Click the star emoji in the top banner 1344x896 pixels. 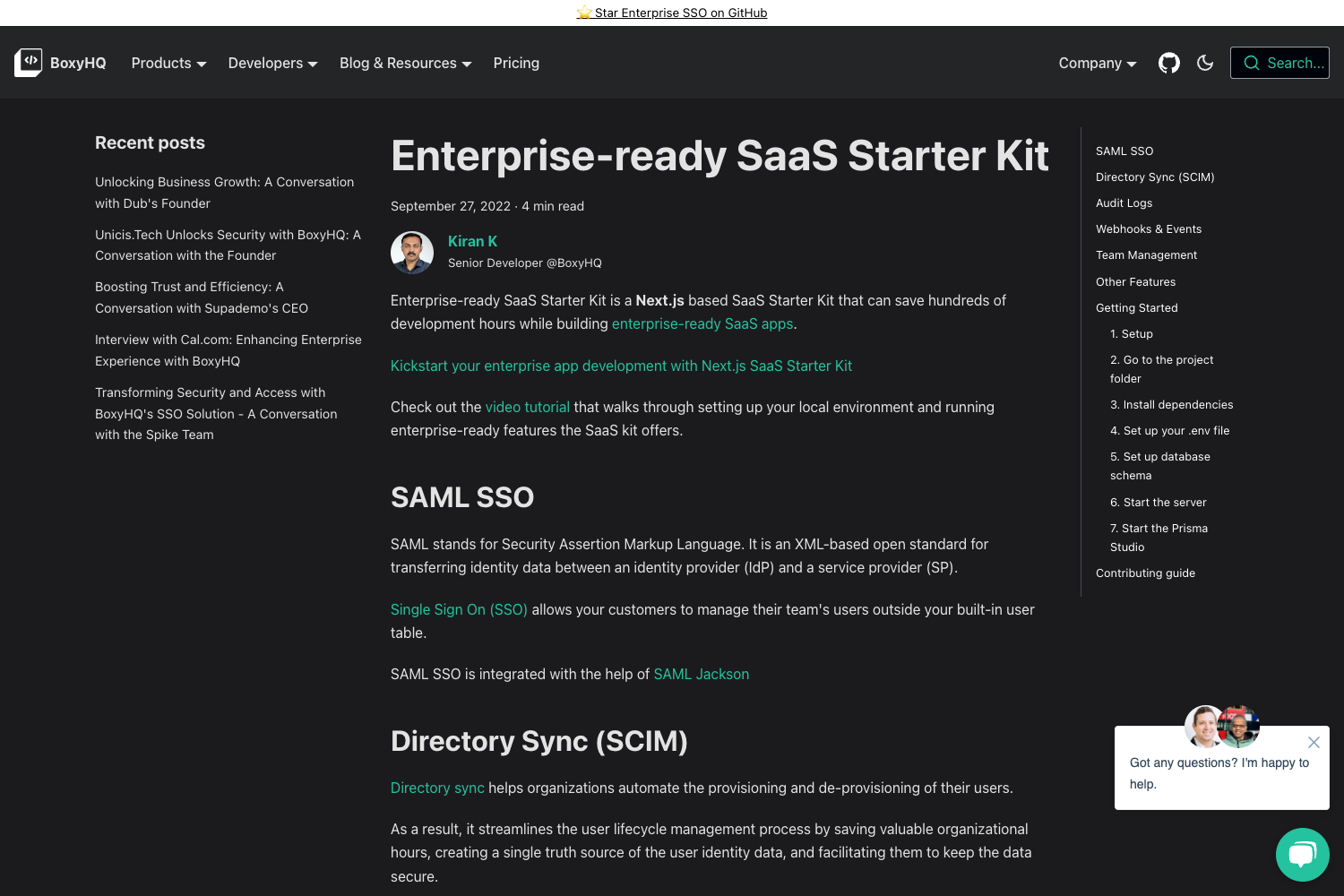[585, 13]
